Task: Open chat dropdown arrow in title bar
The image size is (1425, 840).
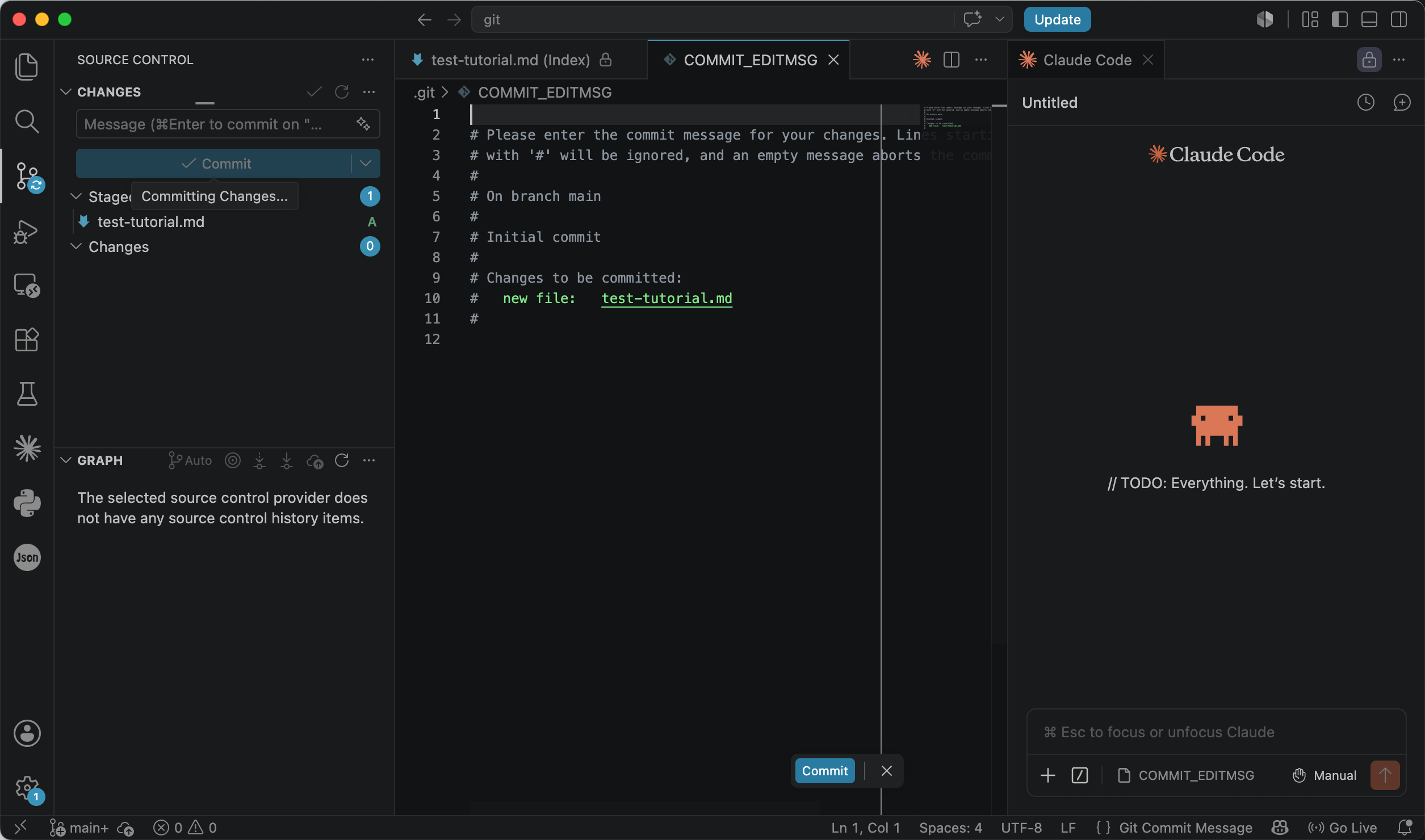Action: (x=1000, y=20)
